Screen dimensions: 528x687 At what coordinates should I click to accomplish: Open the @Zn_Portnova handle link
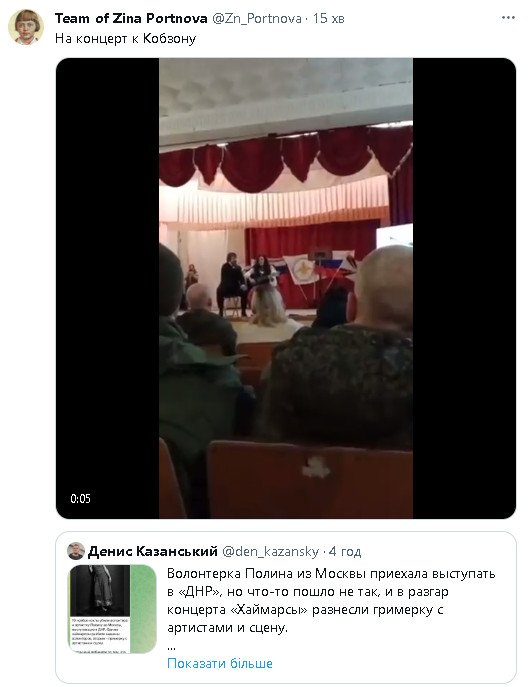tap(257, 18)
